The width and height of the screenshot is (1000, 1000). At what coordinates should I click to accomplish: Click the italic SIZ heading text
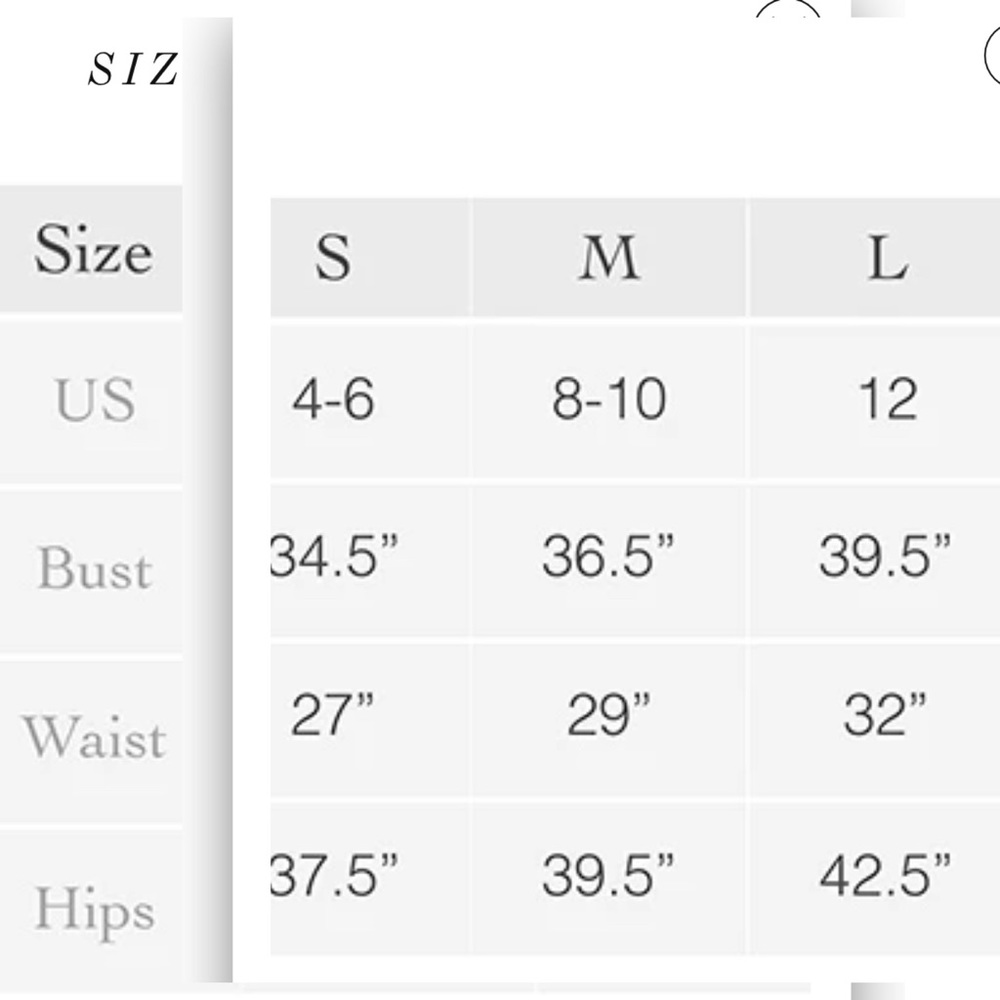[x=133, y=69]
